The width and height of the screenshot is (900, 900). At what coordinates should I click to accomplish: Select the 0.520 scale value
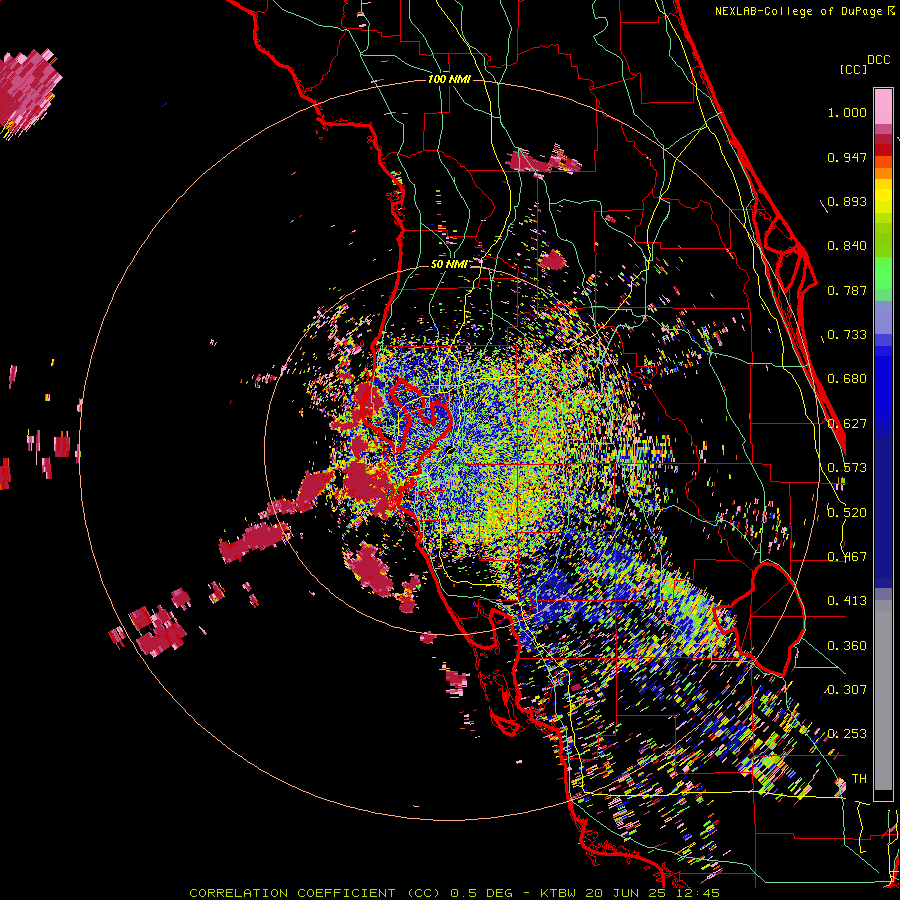[x=847, y=513]
